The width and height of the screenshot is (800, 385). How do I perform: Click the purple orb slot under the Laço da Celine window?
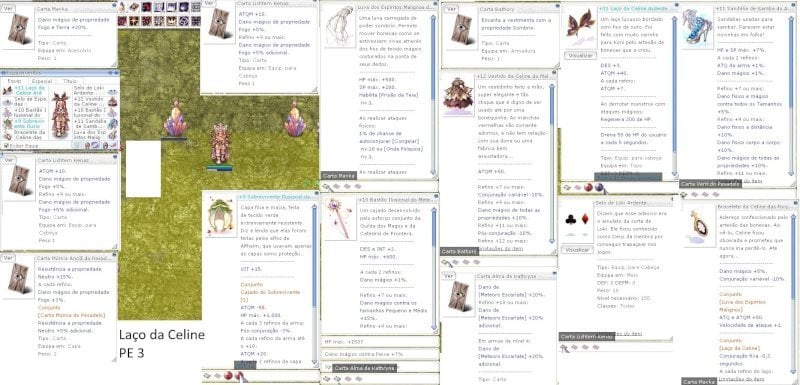[598, 188]
